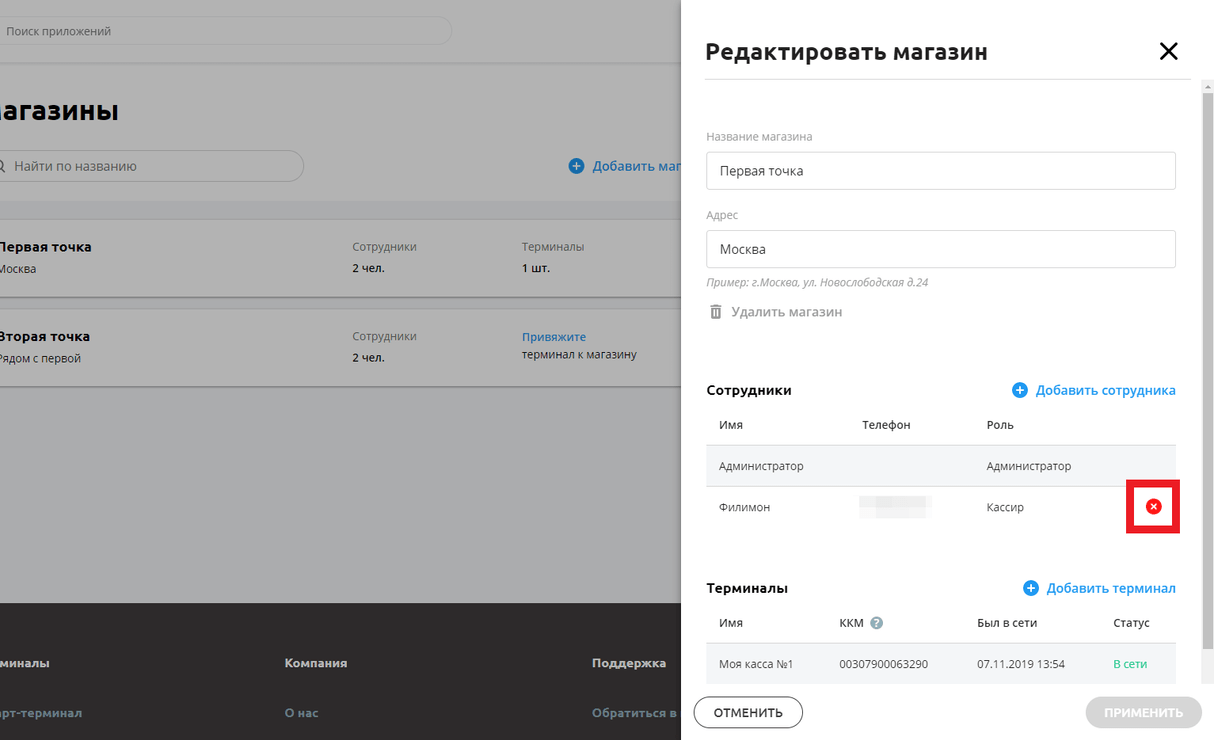Image resolution: width=1214 pixels, height=740 pixels.
Task: Click ККМ number 00307900063290
Action: [x=884, y=664]
